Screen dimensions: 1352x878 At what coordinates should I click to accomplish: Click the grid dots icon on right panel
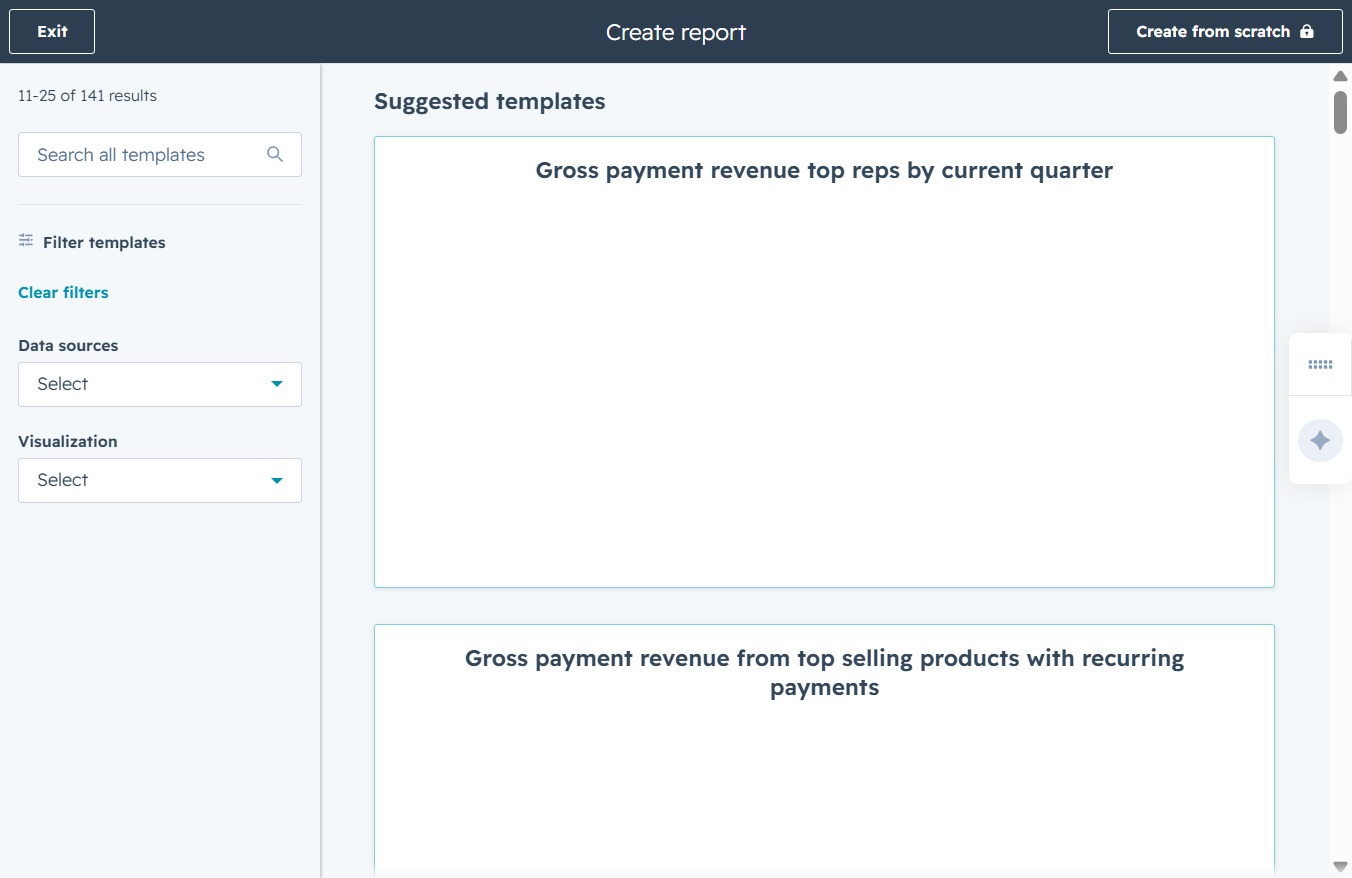[x=1320, y=365]
